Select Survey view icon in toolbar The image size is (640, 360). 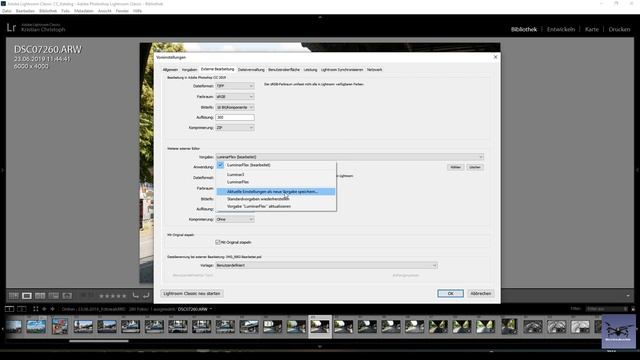pos(53,296)
